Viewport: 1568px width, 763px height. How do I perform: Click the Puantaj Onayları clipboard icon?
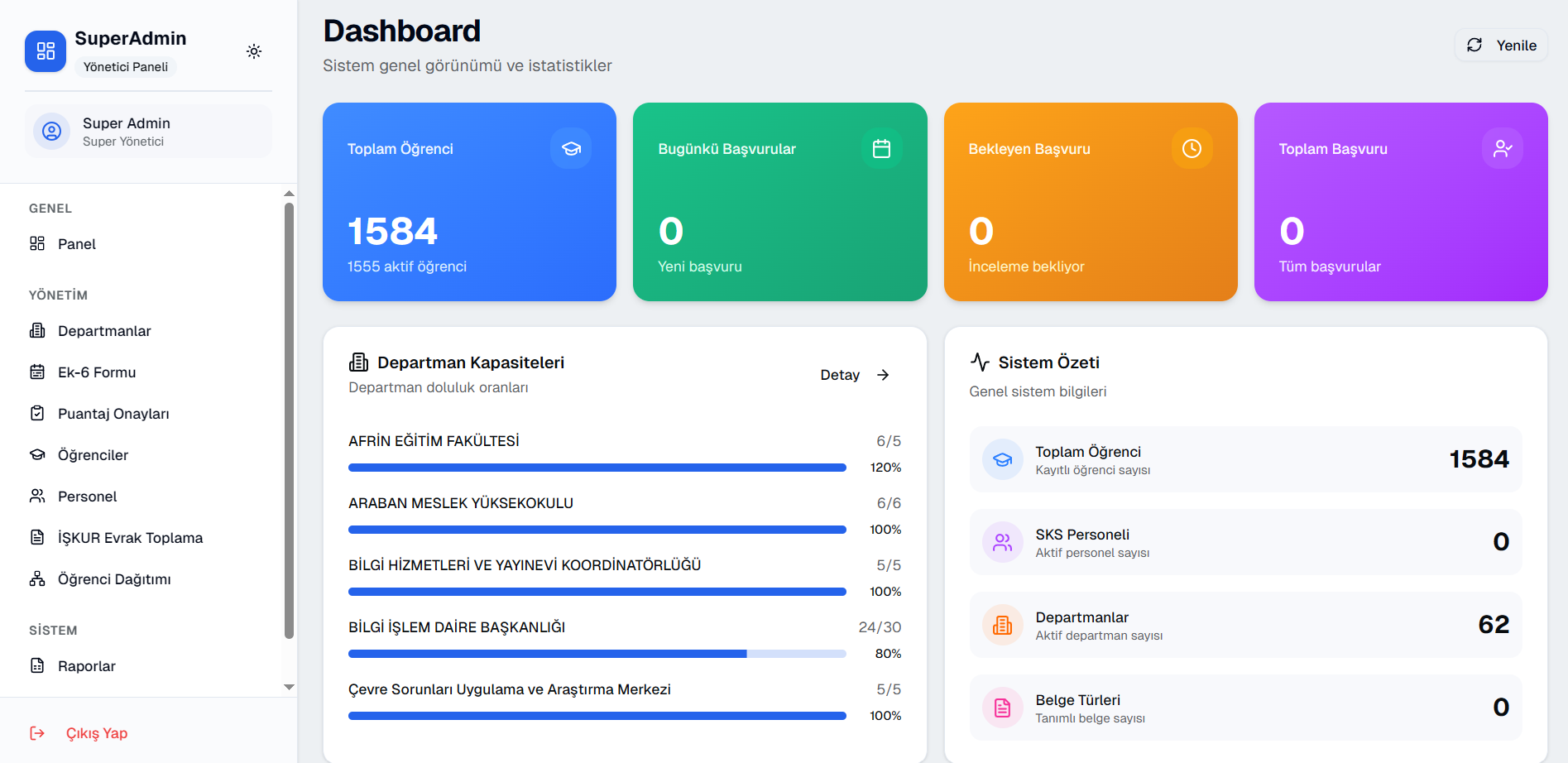[37, 413]
